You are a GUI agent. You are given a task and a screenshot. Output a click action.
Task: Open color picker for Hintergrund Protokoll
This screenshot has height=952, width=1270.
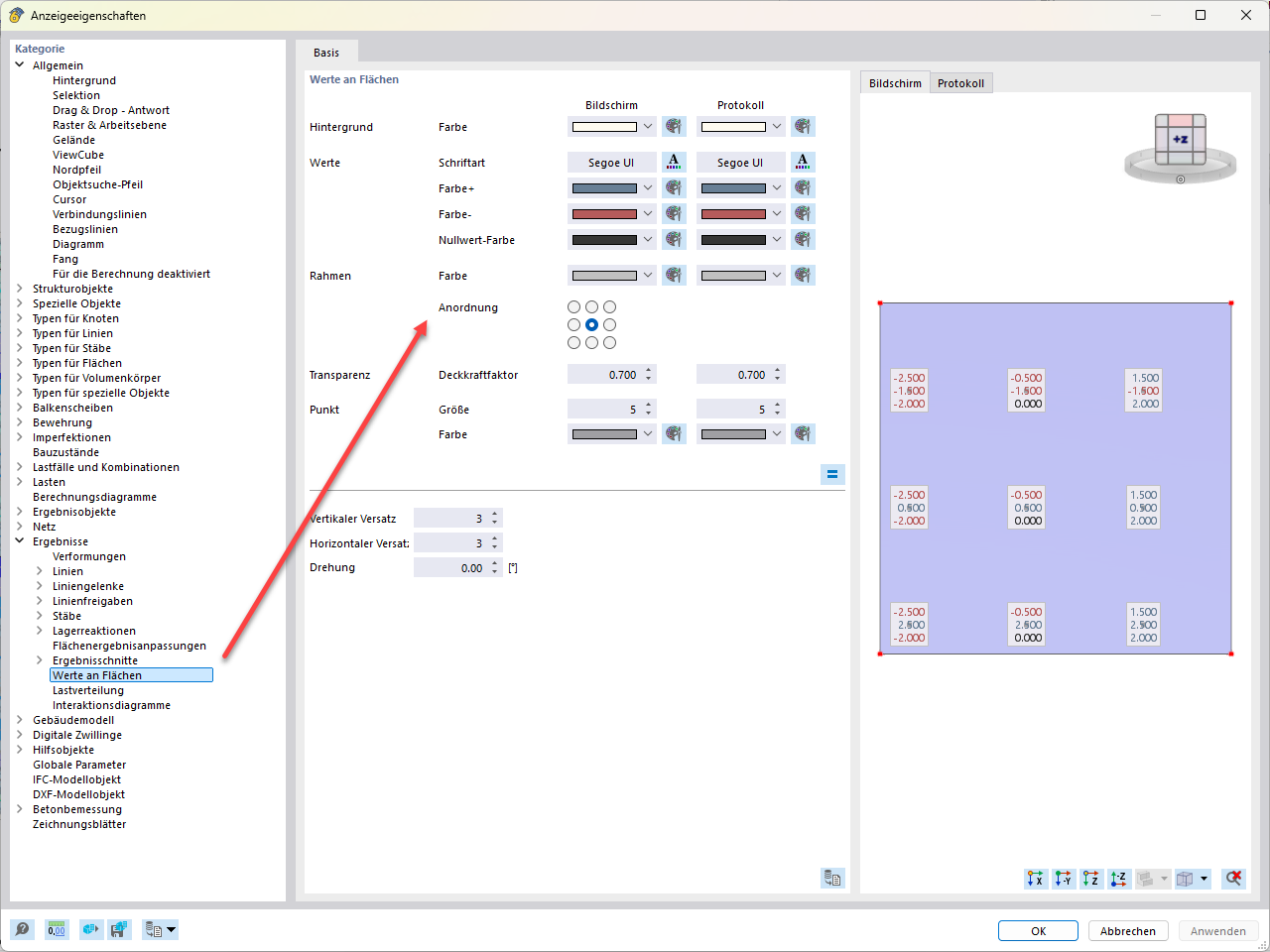[803, 127]
